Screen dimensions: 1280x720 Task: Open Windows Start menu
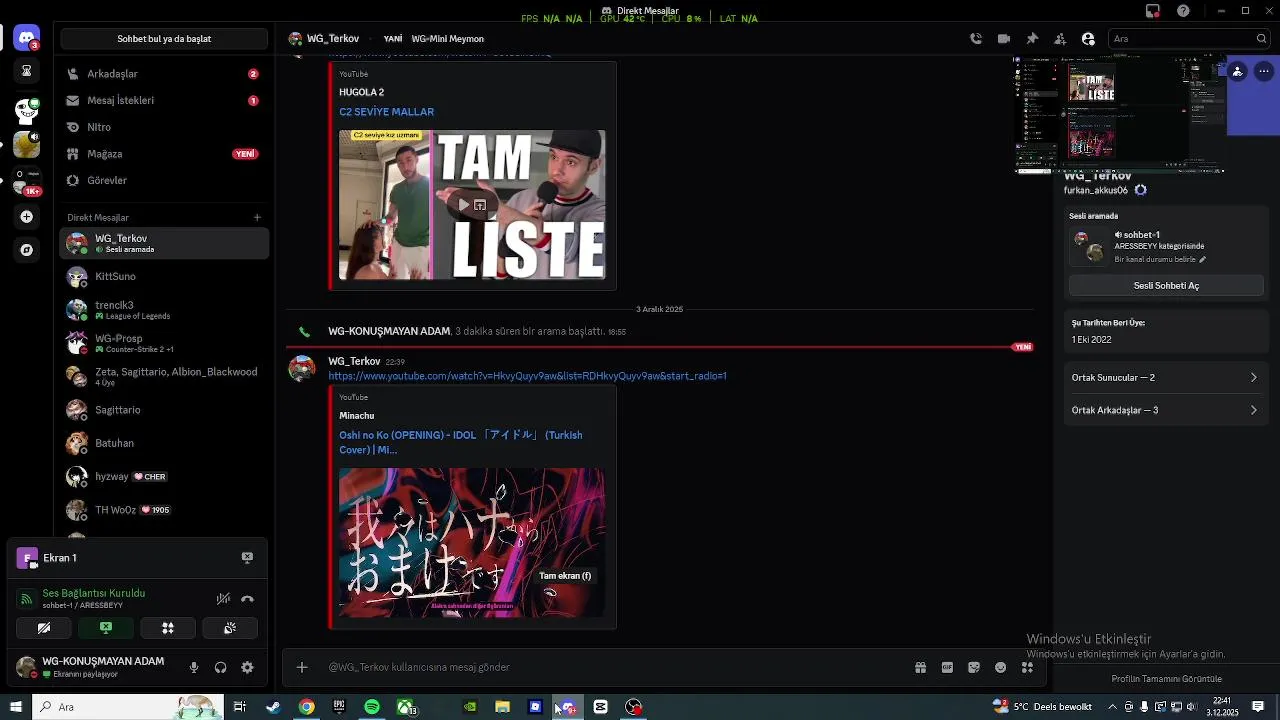point(15,707)
